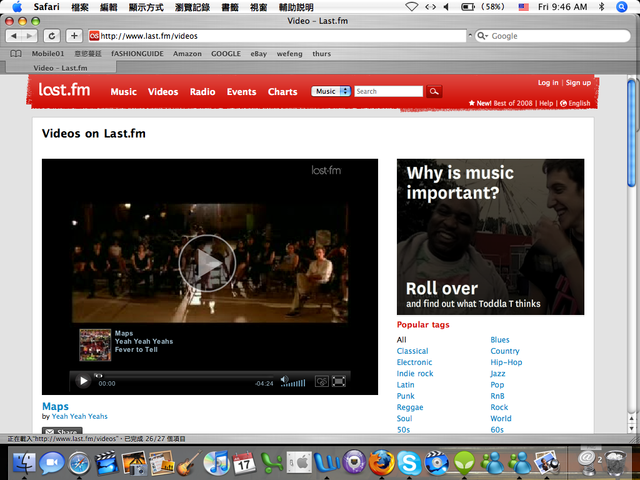Select the Indie rock tag
Image resolution: width=640 pixels, height=480 pixels.
415,373
